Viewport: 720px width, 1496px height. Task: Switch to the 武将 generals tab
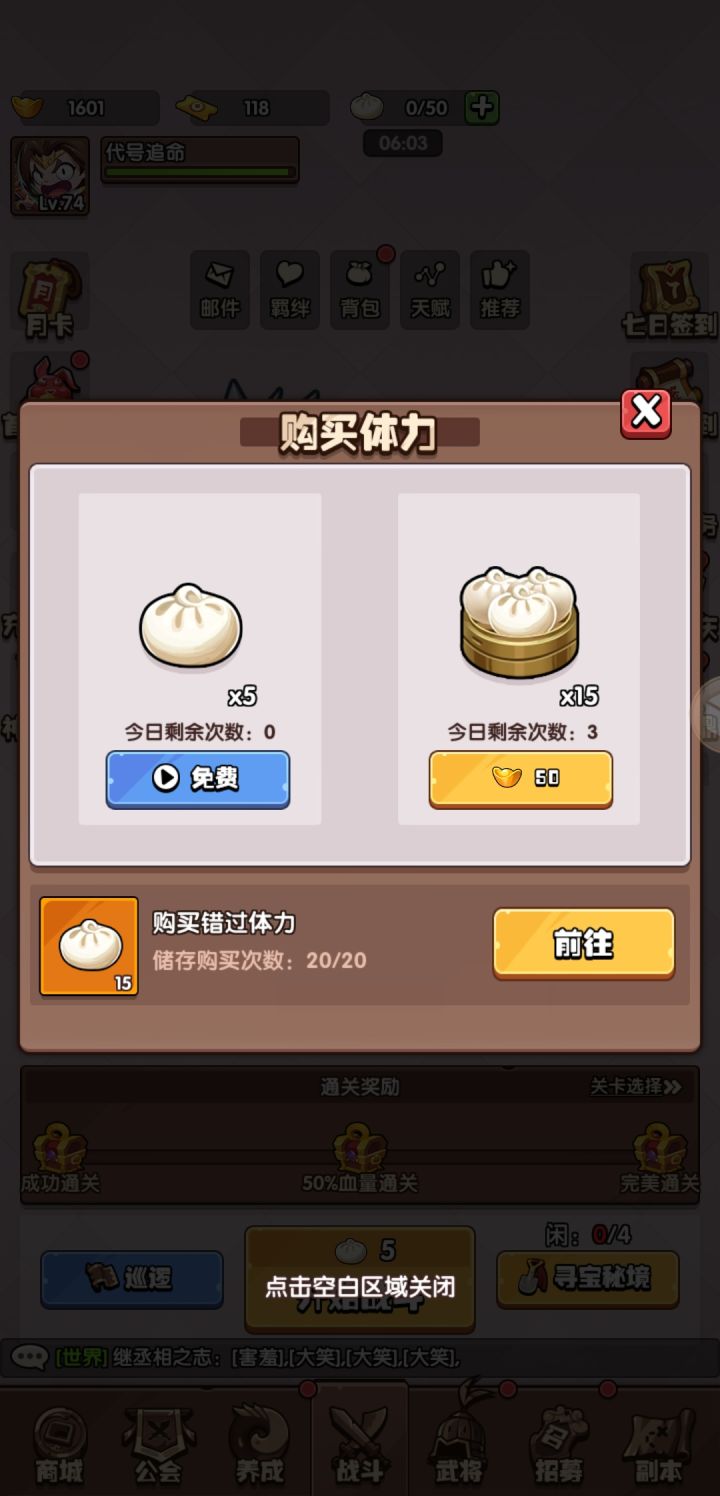tap(459, 1443)
